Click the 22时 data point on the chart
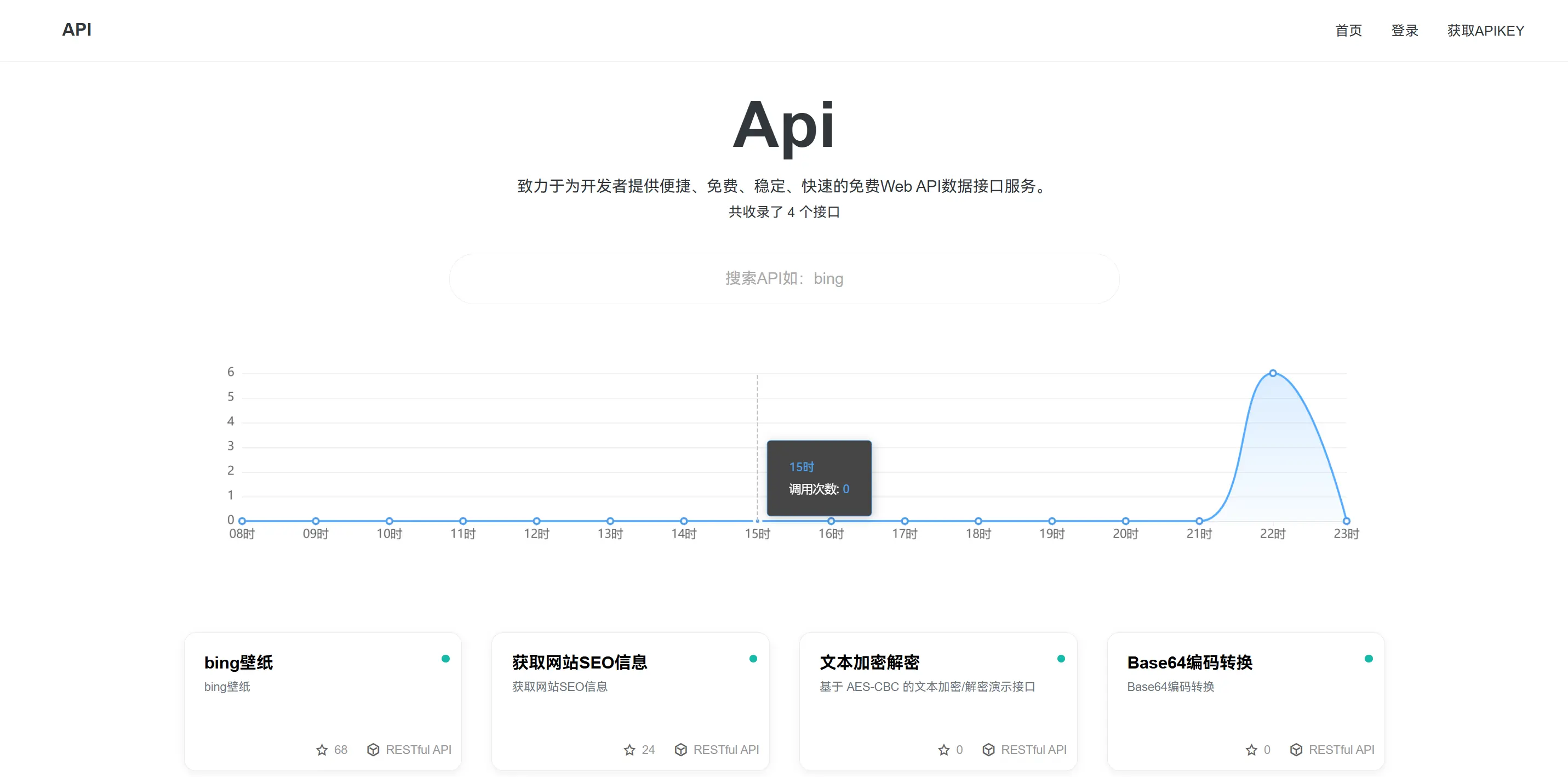 click(x=1273, y=373)
